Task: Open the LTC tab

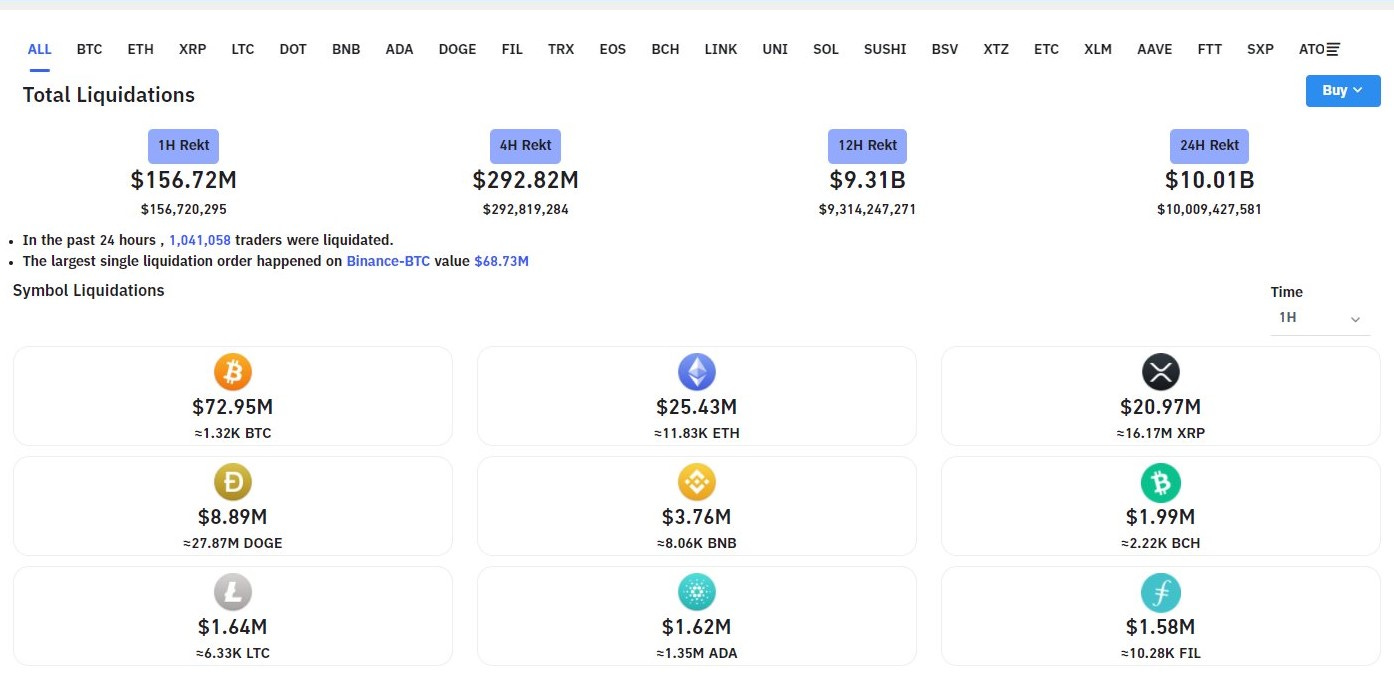Action: [x=243, y=49]
